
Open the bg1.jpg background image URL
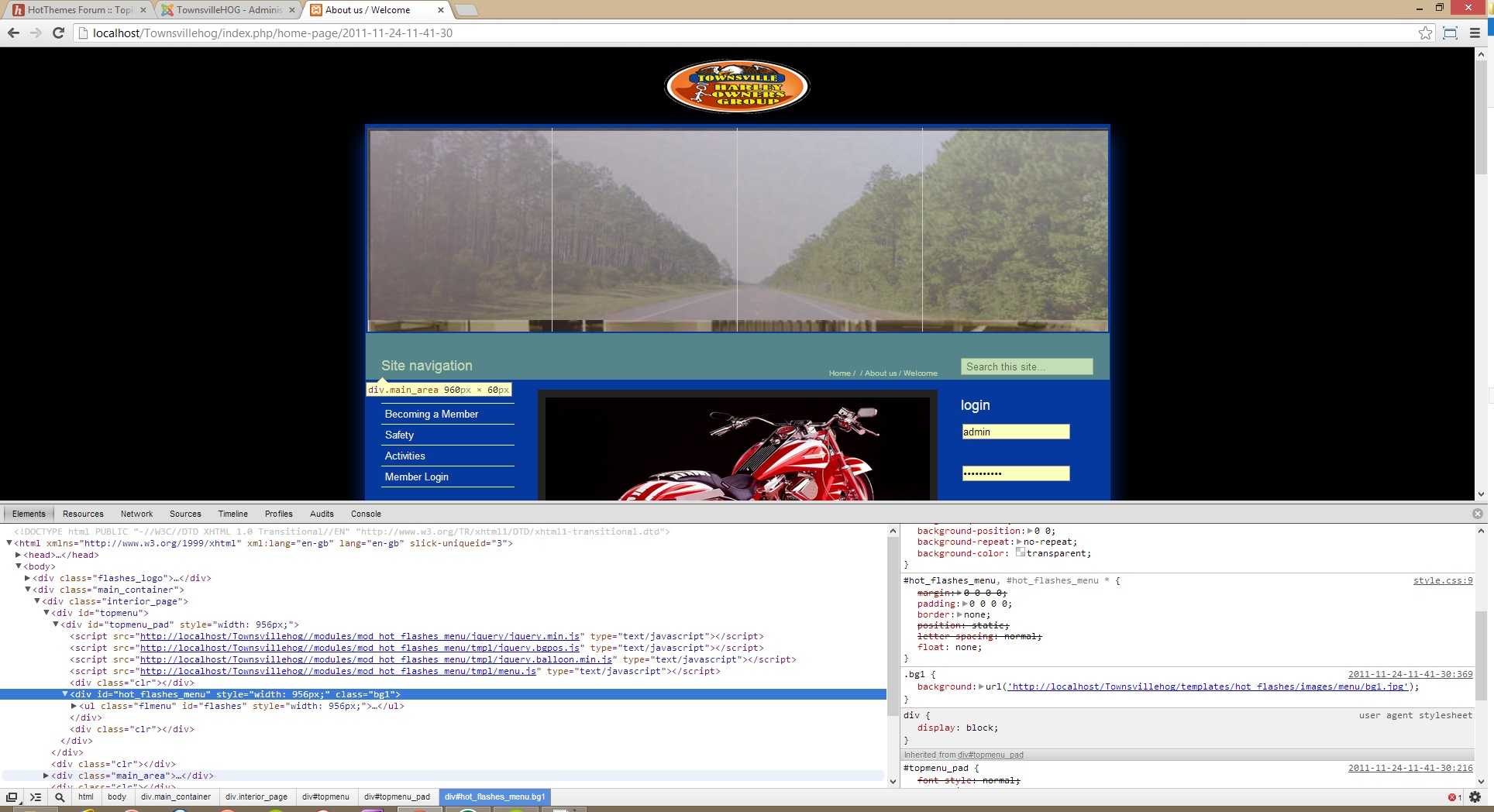(x=1207, y=686)
